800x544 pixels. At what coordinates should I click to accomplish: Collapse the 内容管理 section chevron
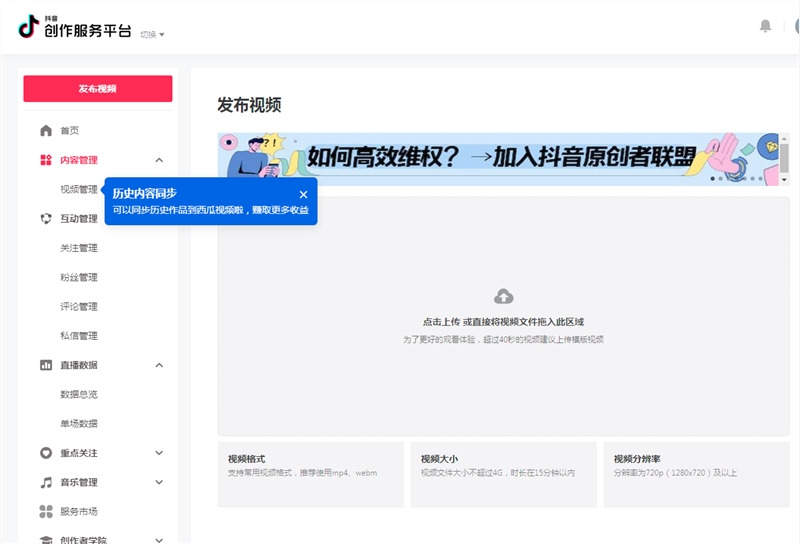pos(159,160)
